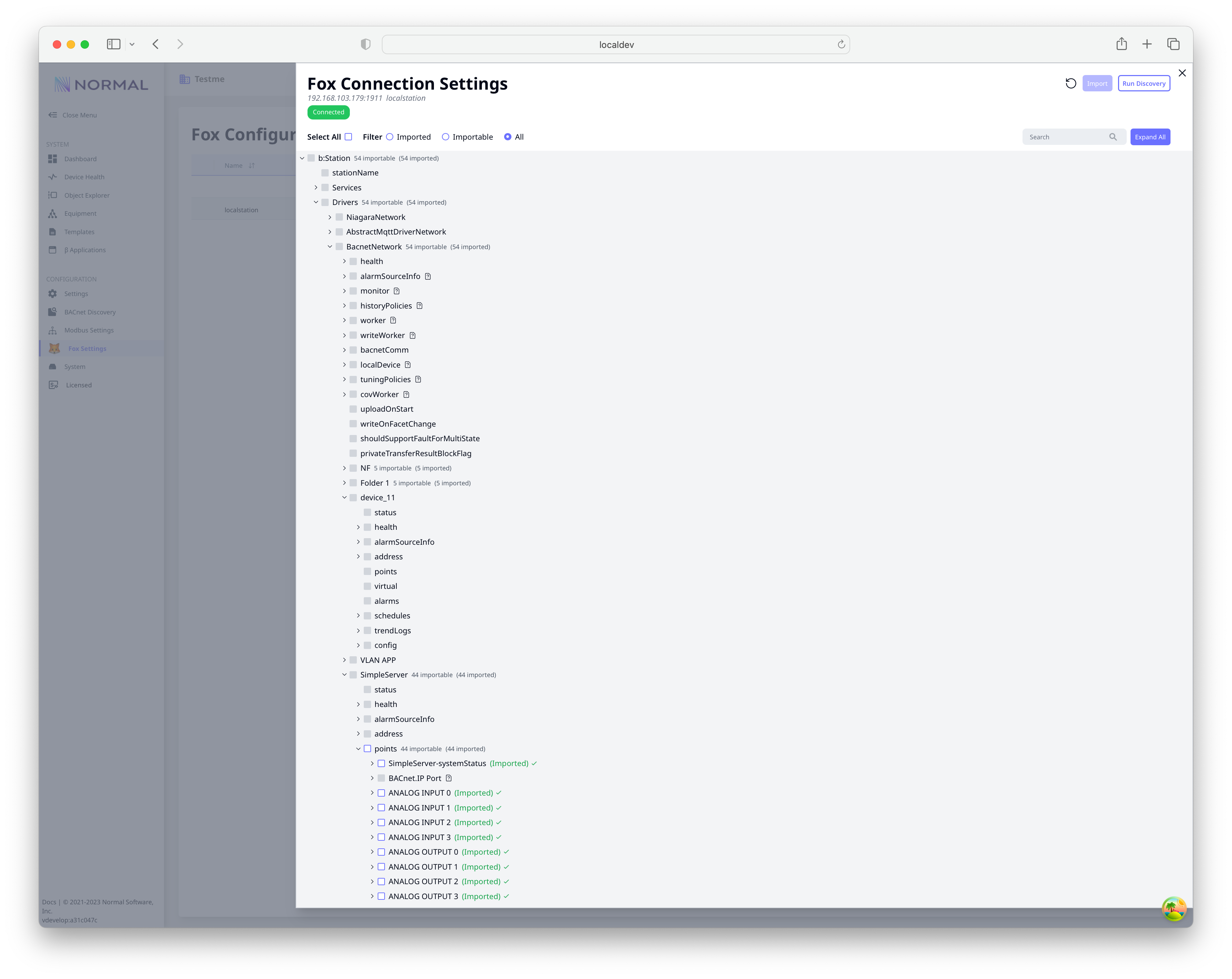Check the ANALOG INPUT 0 checkbox
The image size is (1232, 979).
pyautogui.click(x=381, y=793)
